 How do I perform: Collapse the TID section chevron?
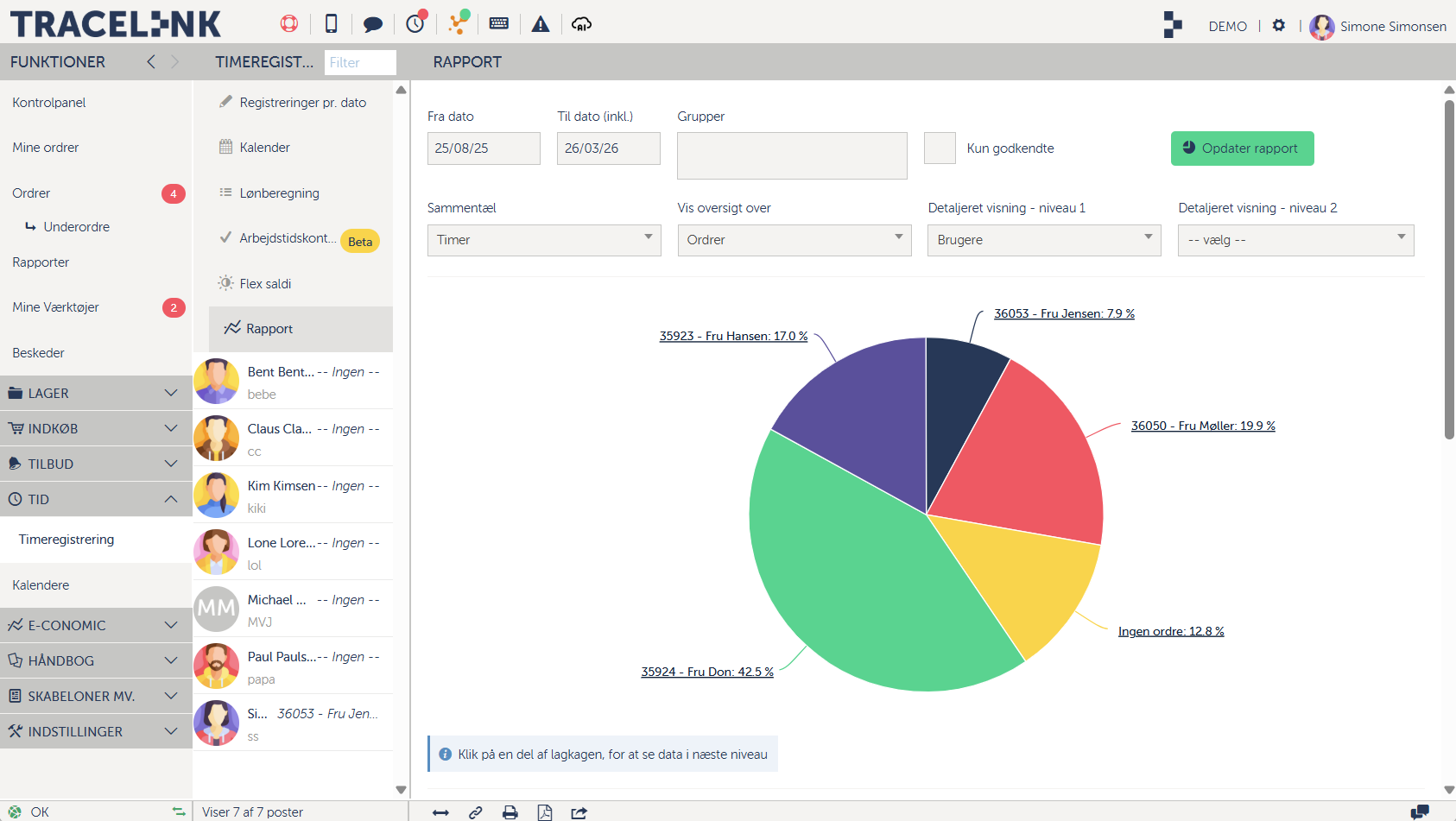coord(171,499)
